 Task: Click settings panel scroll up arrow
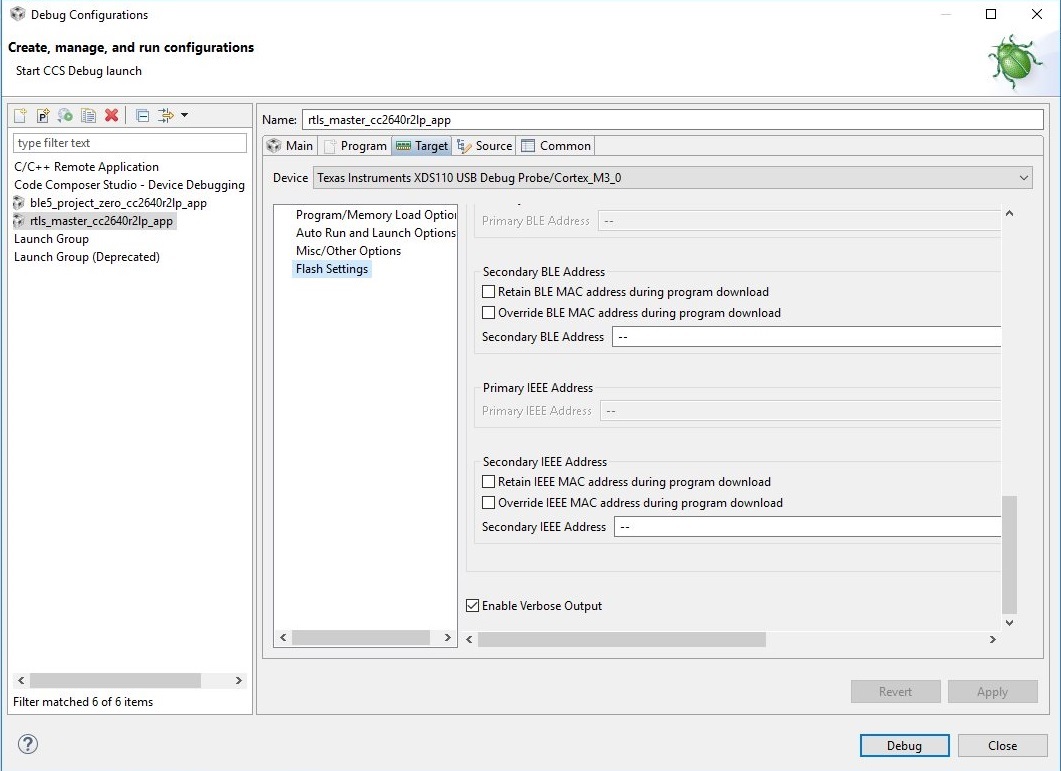click(1009, 213)
